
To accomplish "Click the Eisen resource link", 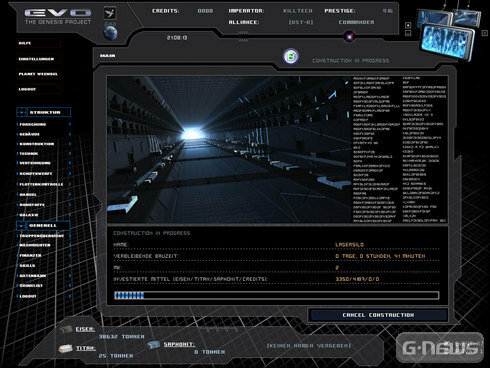I will (x=85, y=329).
